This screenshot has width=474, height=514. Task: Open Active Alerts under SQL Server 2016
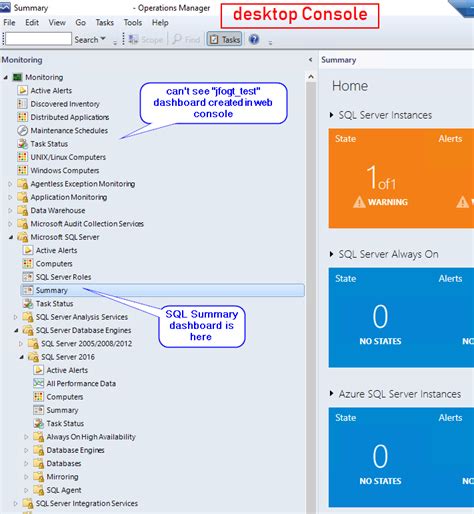click(67, 370)
